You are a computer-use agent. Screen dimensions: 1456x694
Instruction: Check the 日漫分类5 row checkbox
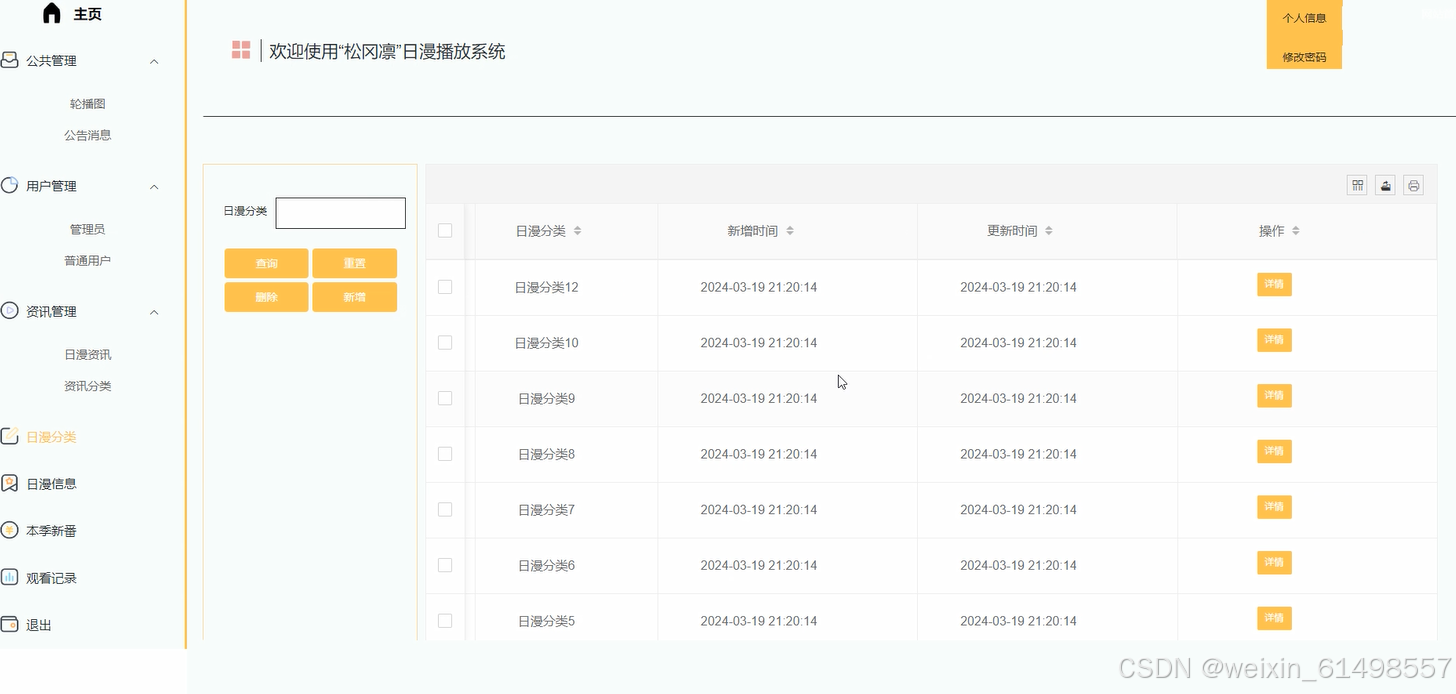[445, 621]
